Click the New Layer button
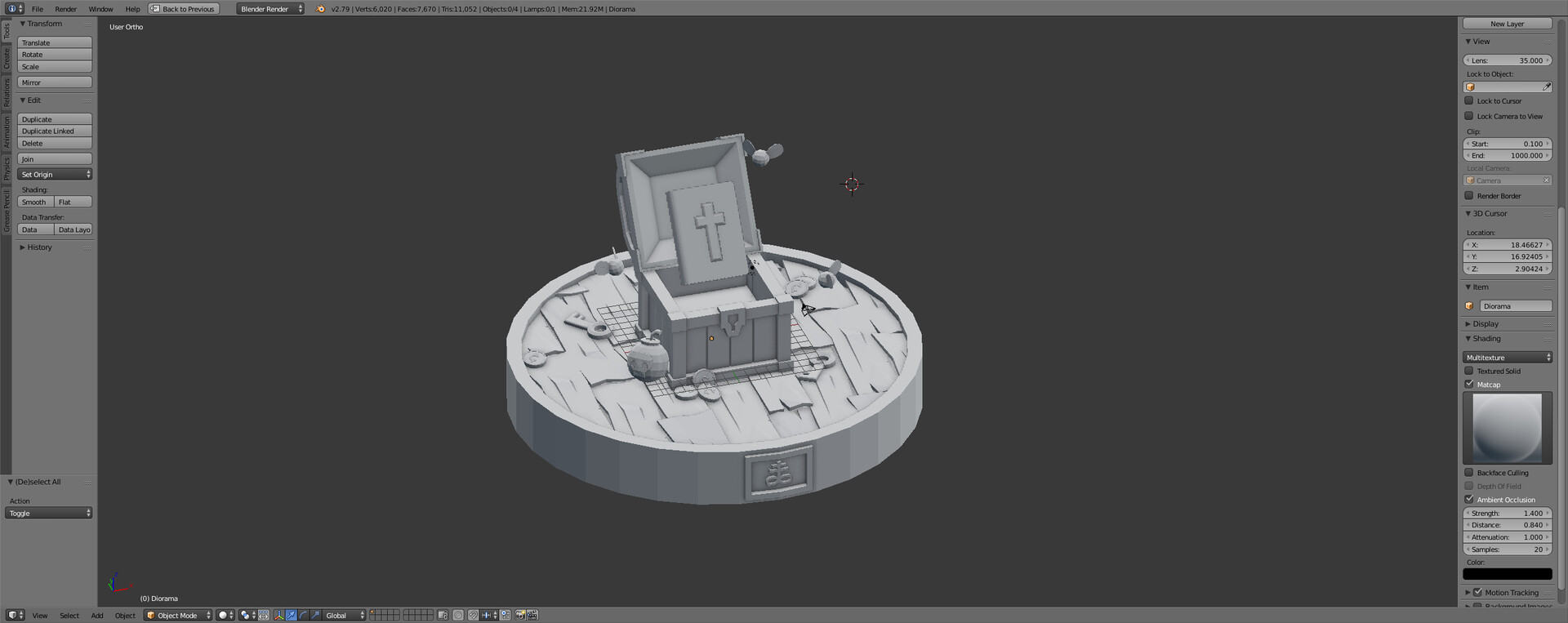This screenshot has width=1568, height=623. 1508,24
